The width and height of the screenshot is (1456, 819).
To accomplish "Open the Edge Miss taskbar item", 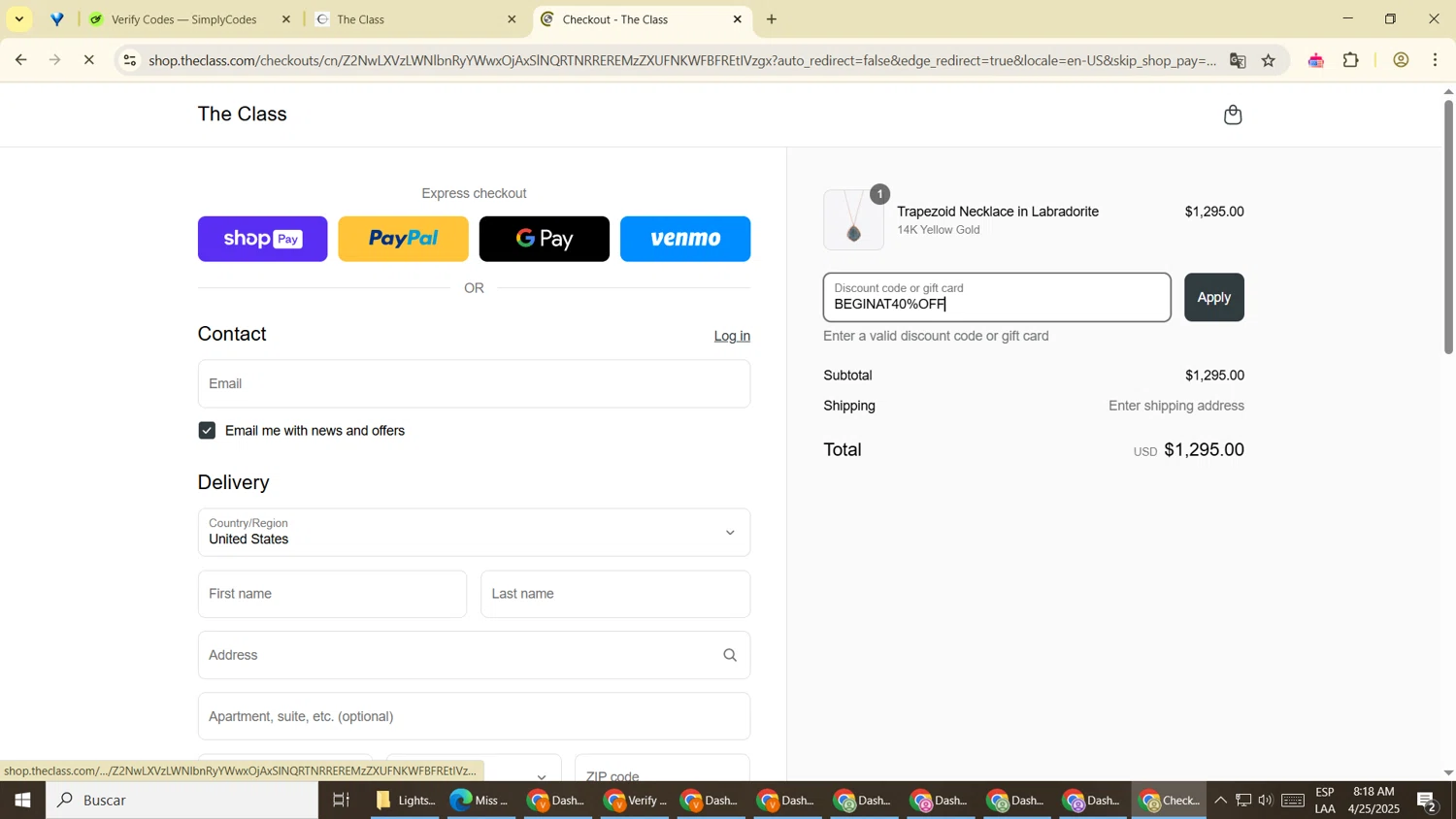I will tap(480, 801).
